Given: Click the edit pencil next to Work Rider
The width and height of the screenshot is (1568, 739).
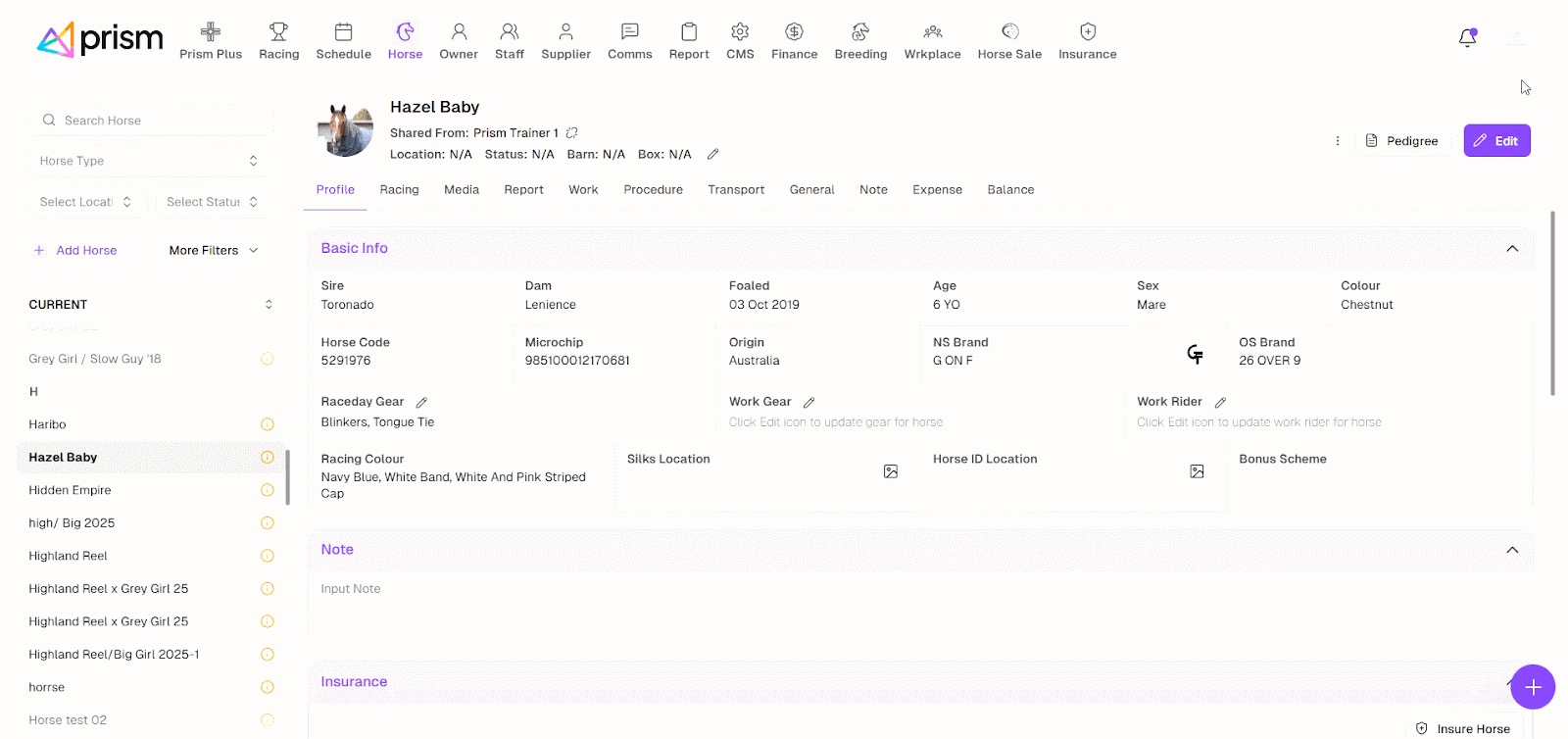Looking at the screenshot, I should 1220,403.
